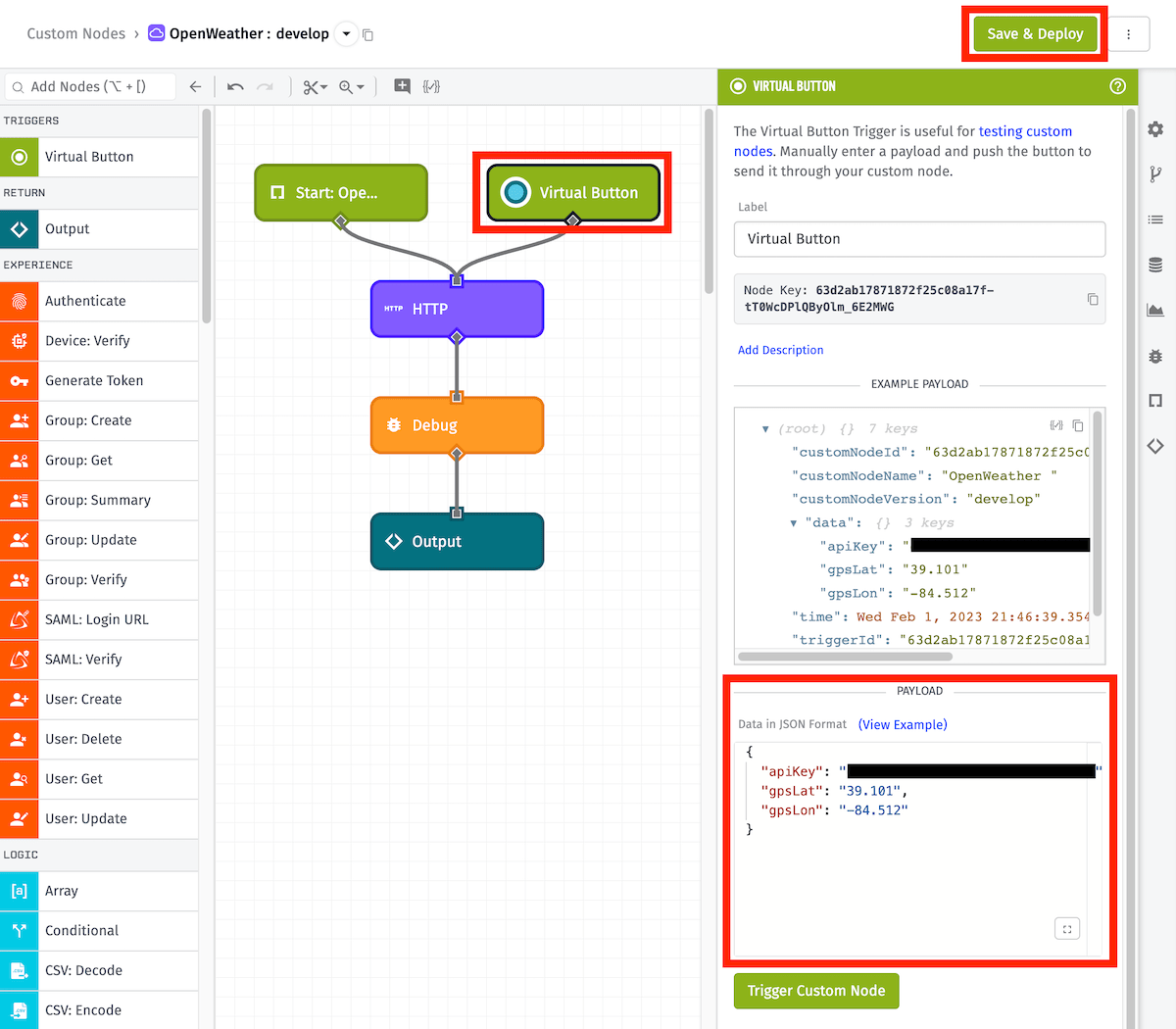Viewport: 1176px width, 1029px height.
Task: Click the help question mark in Virtual Button header
Action: click(x=1117, y=86)
